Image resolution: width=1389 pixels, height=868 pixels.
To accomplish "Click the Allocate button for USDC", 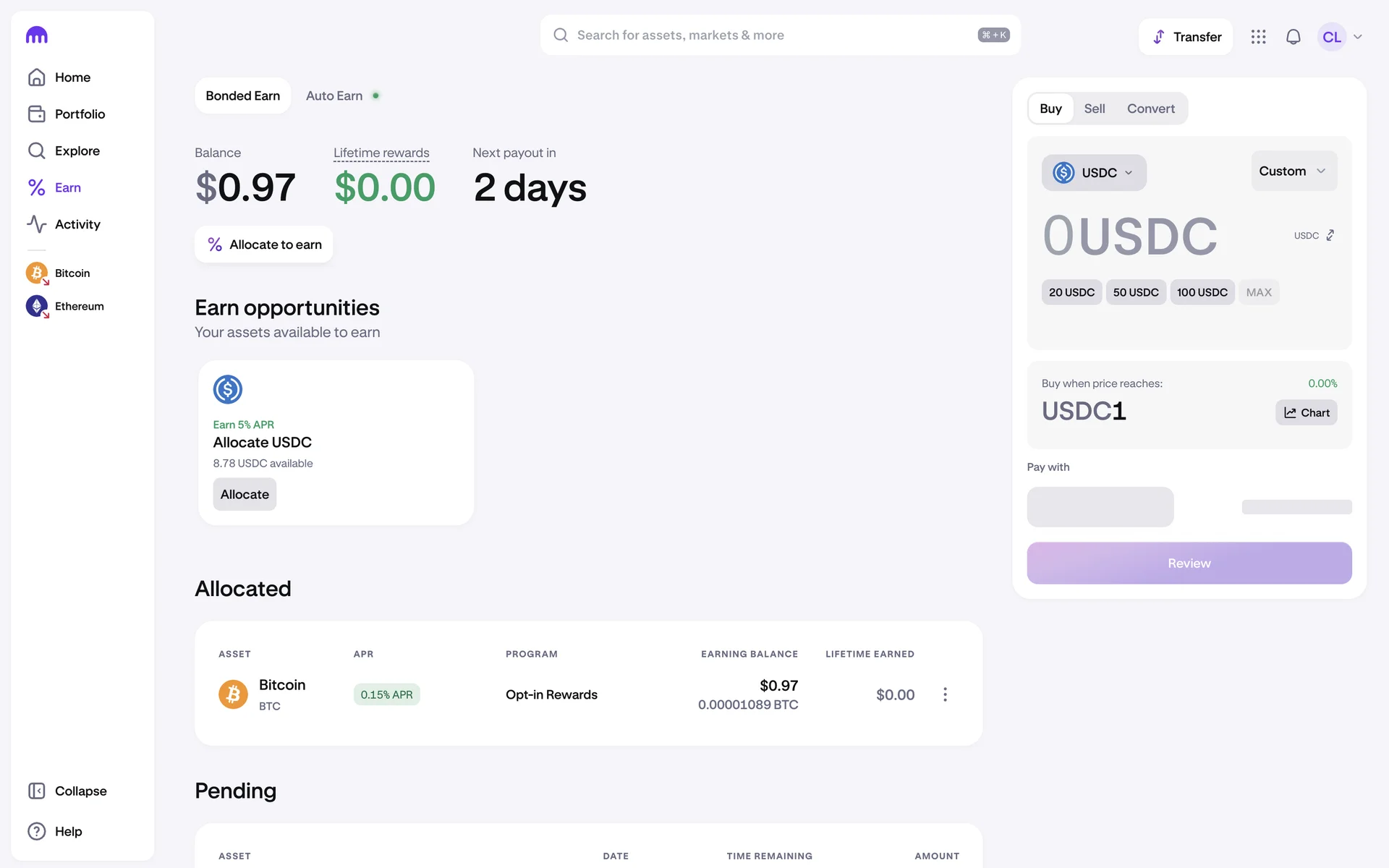I will pos(245,494).
